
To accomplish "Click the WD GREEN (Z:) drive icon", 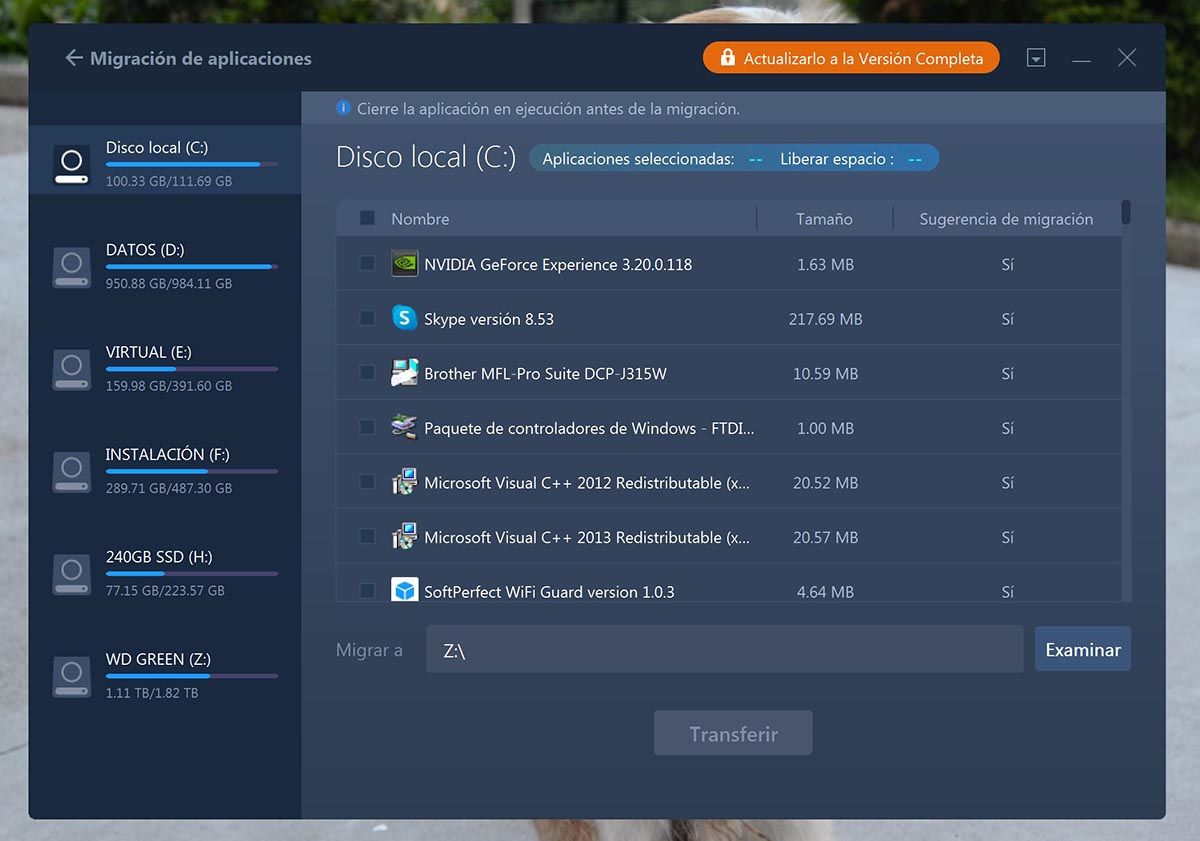I will [71, 676].
